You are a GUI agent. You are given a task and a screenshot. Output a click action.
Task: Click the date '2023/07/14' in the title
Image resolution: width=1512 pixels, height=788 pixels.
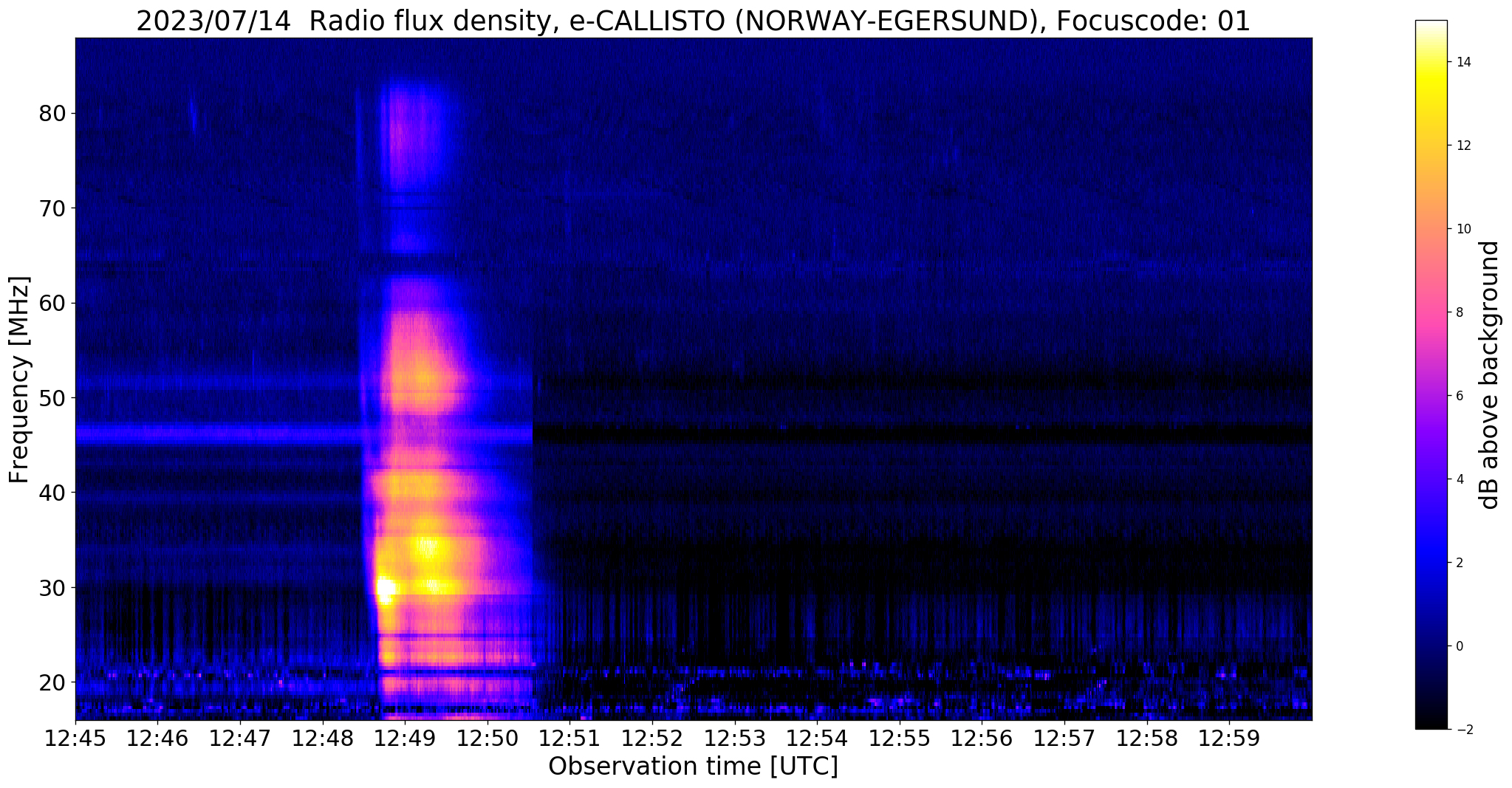(215, 21)
